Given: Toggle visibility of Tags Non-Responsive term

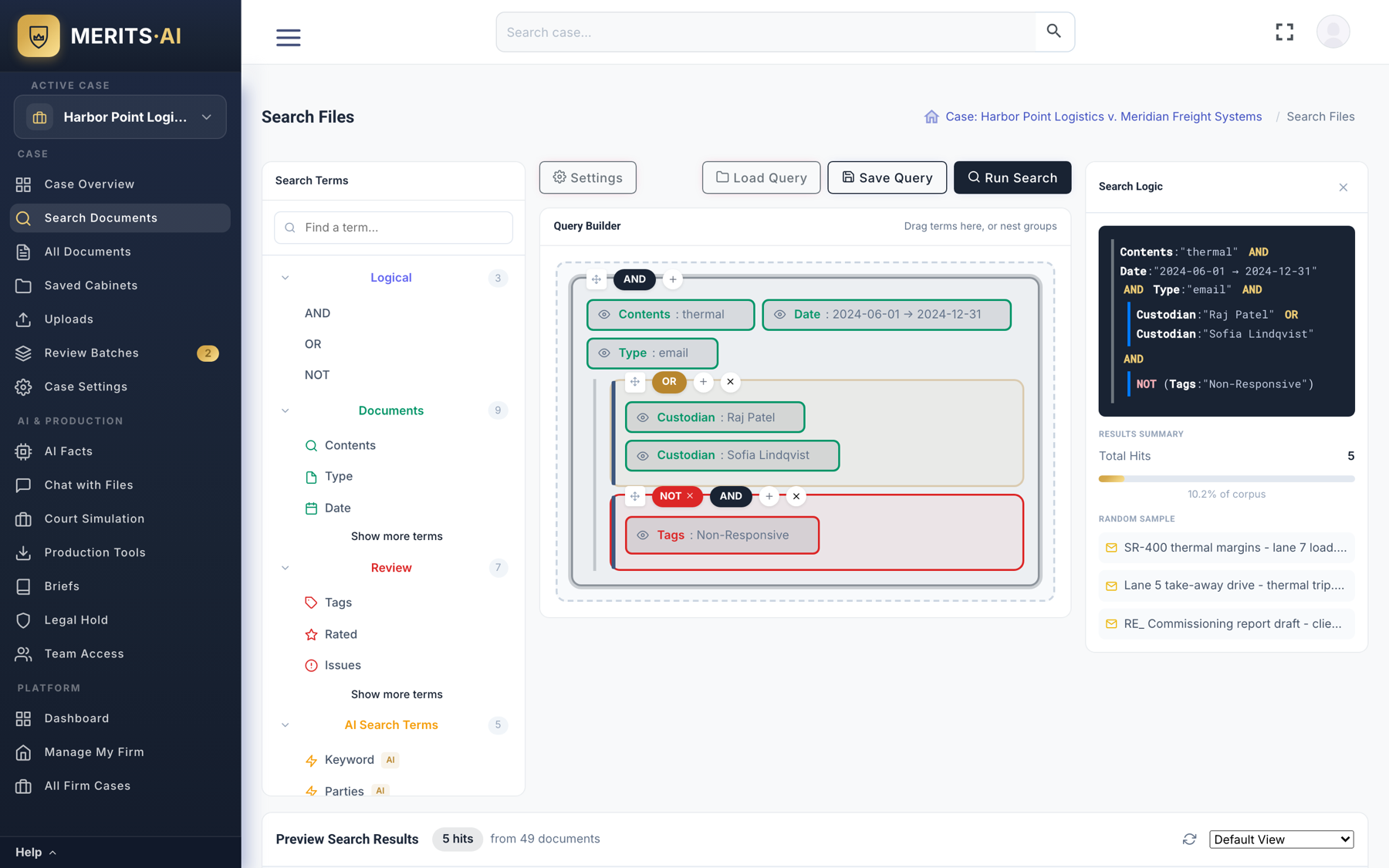Looking at the screenshot, I should (x=643, y=535).
